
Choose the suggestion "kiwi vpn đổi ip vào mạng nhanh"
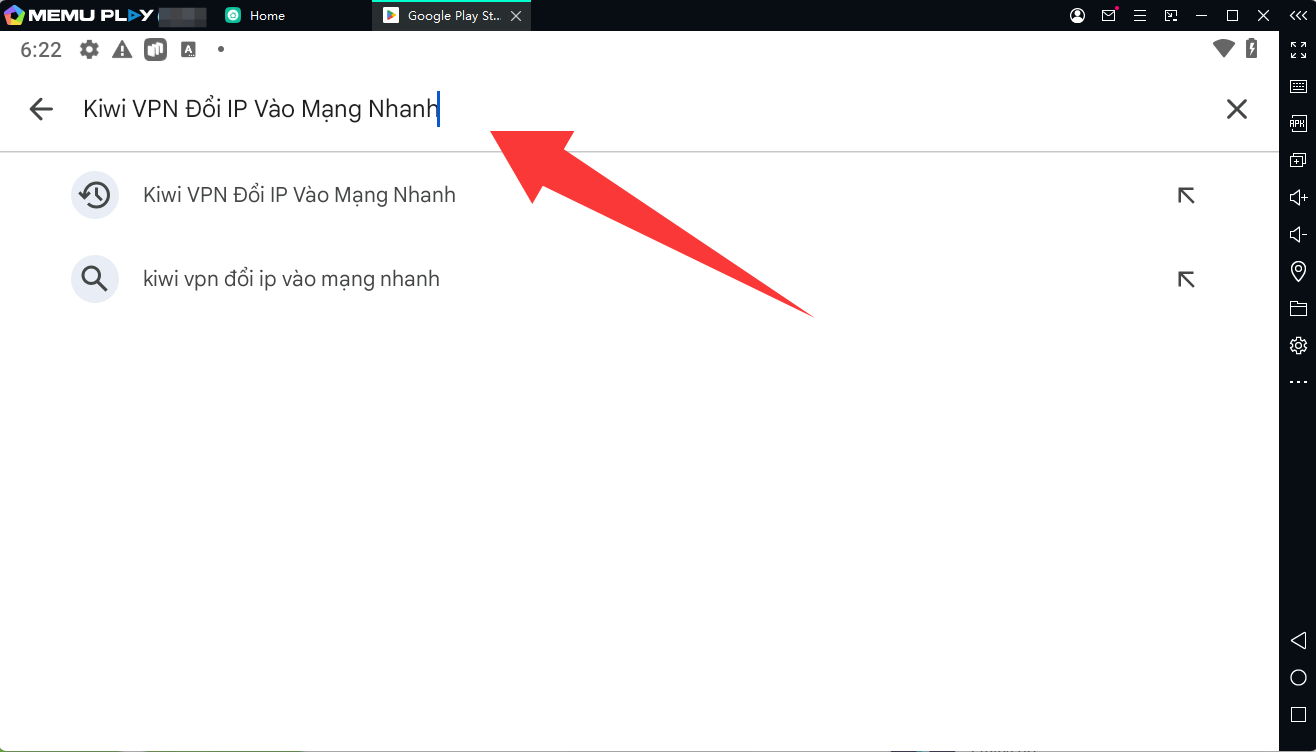tap(292, 279)
